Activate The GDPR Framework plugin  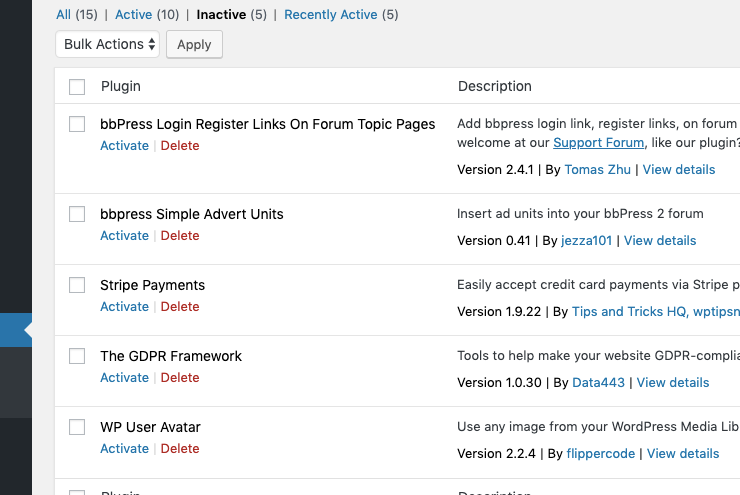coord(124,378)
